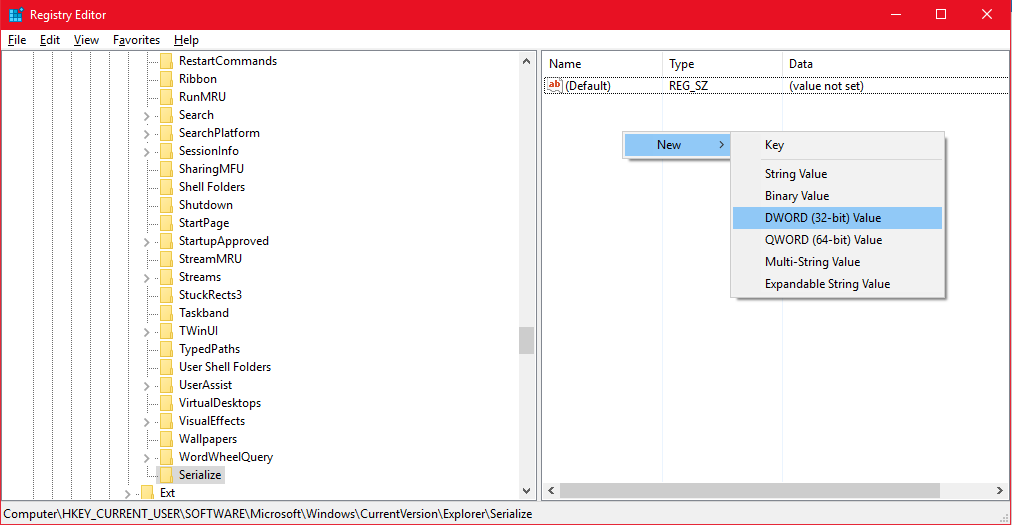The height and width of the screenshot is (525, 1012).
Task: Click the Wallpapers folder icon
Action: point(167,439)
